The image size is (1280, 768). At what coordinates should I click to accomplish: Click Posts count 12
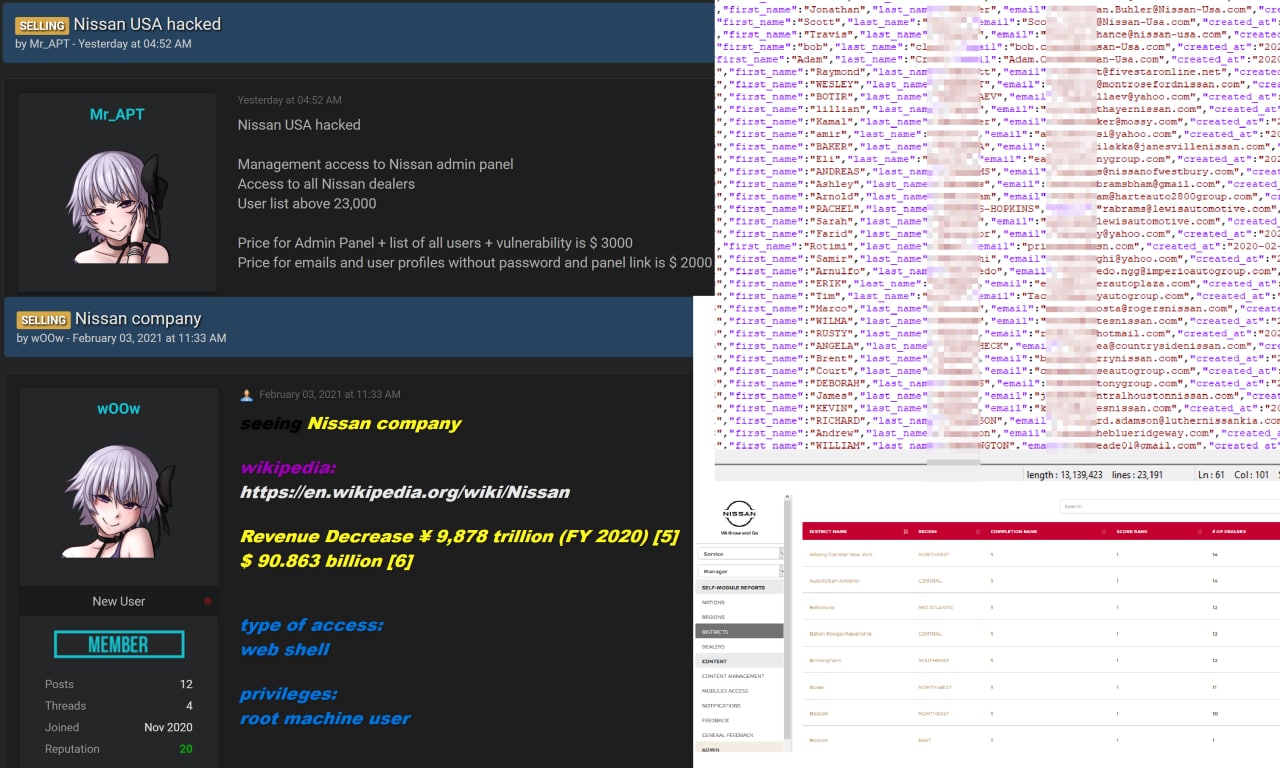point(186,685)
